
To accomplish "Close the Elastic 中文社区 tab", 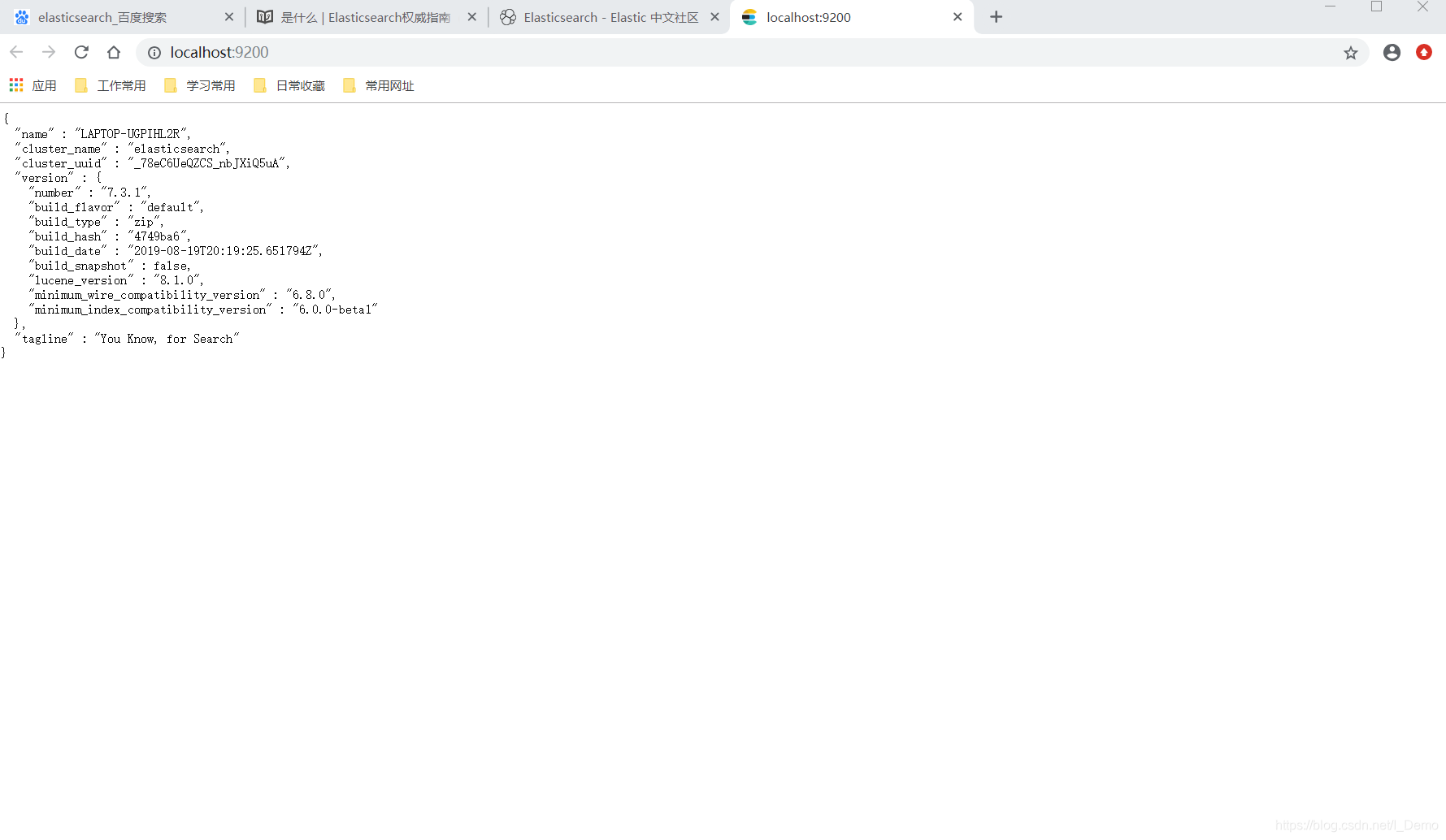I will (x=714, y=17).
